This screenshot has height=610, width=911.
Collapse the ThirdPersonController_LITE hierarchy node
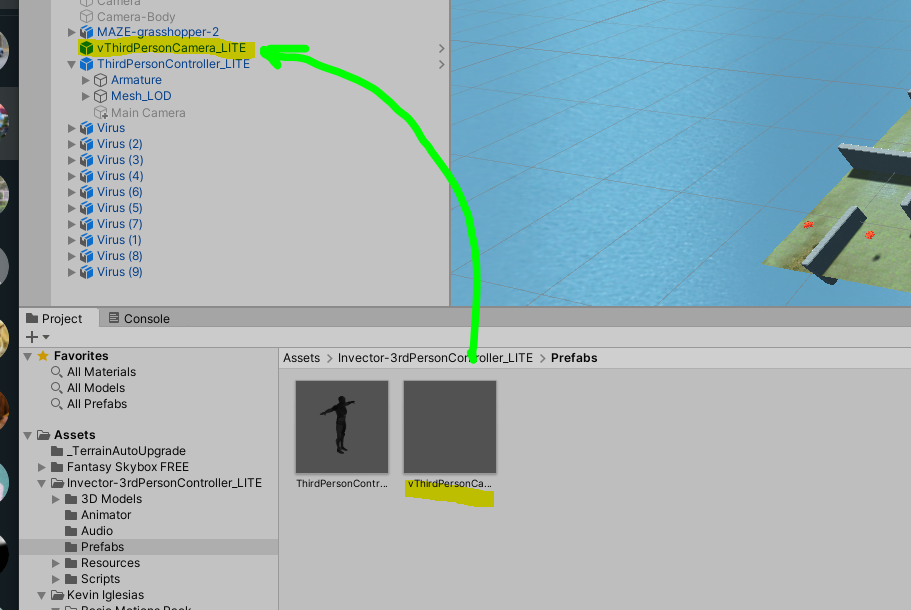(x=71, y=64)
